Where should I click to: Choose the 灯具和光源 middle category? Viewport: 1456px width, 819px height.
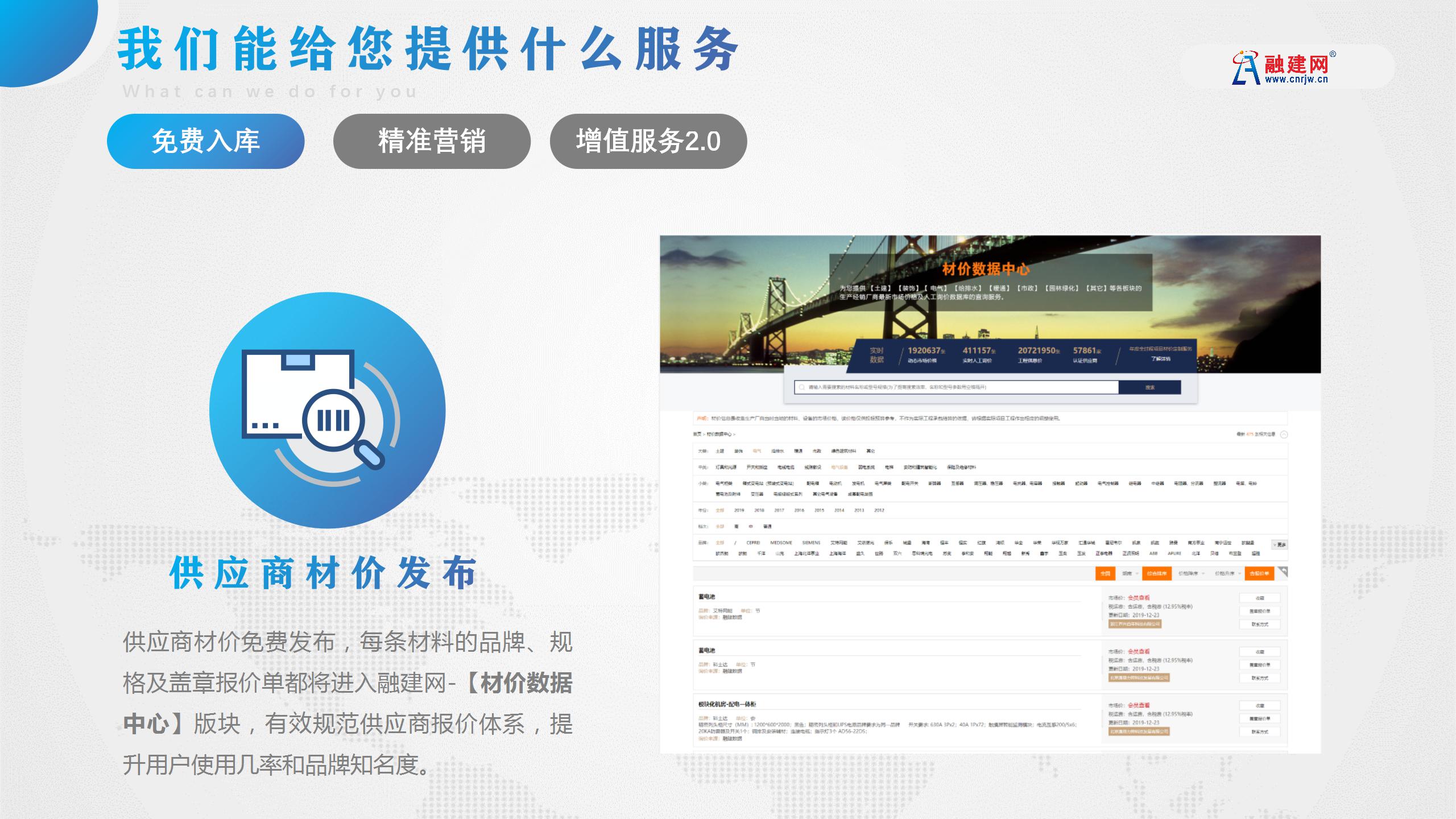(726, 468)
